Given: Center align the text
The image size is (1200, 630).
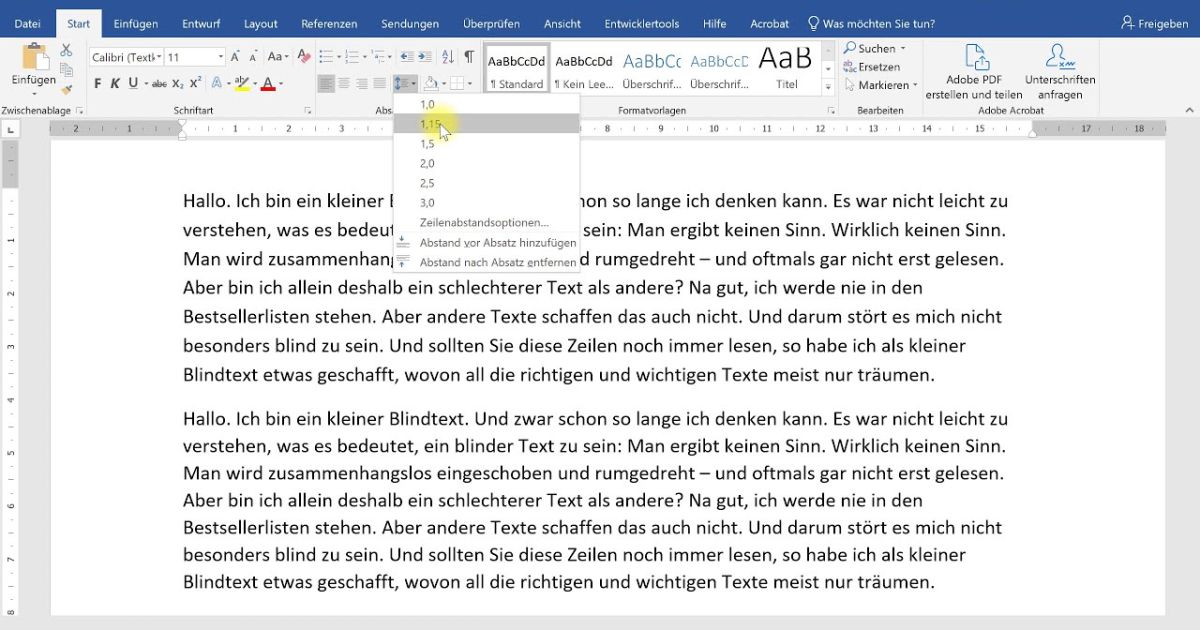Looking at the screenshot, I should [x=344, y=84].
